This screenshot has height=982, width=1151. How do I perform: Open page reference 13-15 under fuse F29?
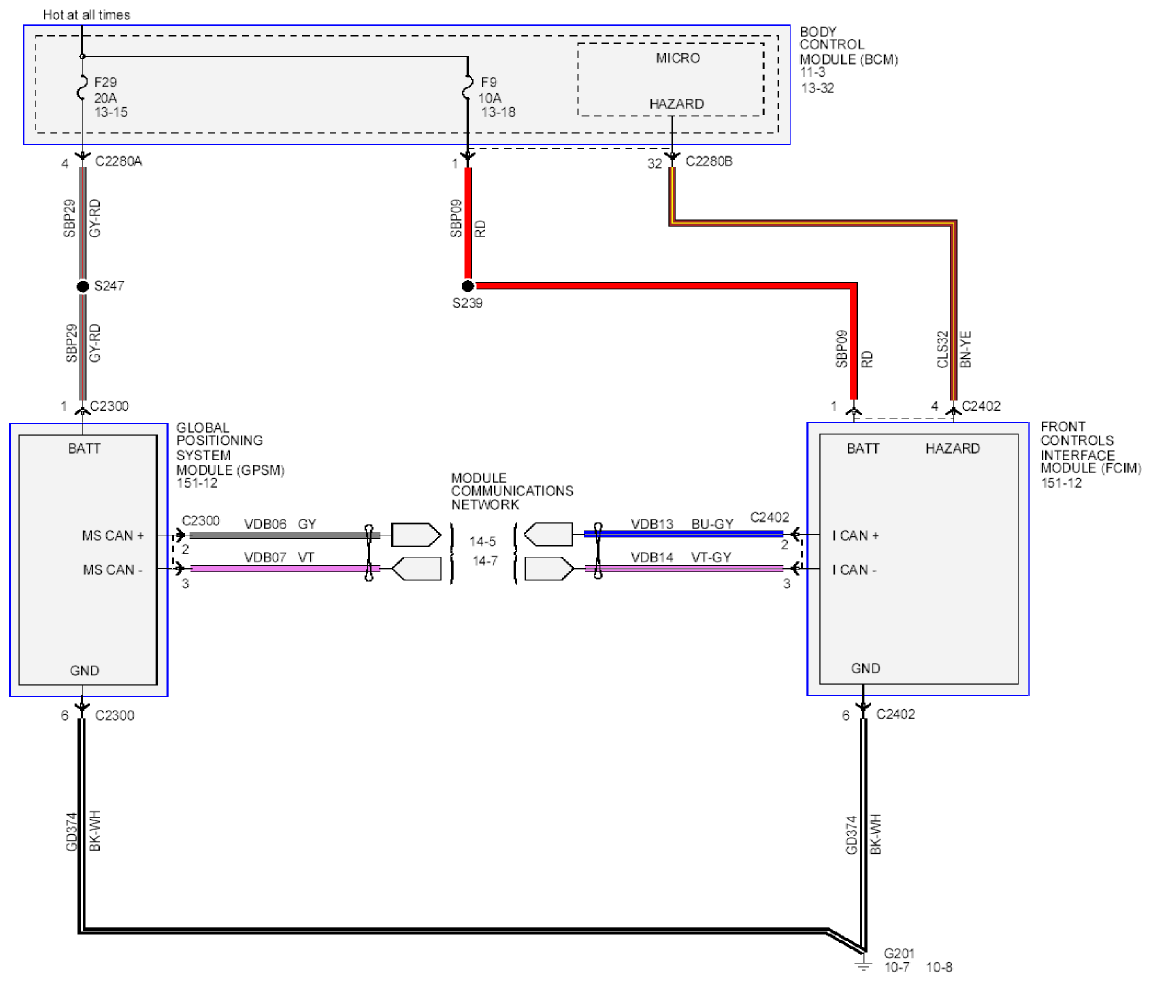pos(111,112)
